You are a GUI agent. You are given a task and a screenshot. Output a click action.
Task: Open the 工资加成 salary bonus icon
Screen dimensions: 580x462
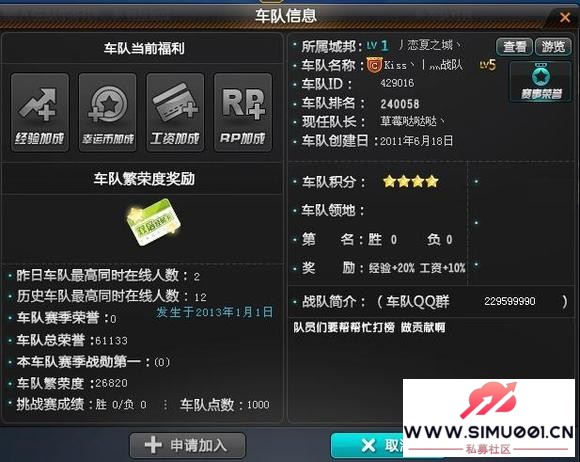coord(175,112)
